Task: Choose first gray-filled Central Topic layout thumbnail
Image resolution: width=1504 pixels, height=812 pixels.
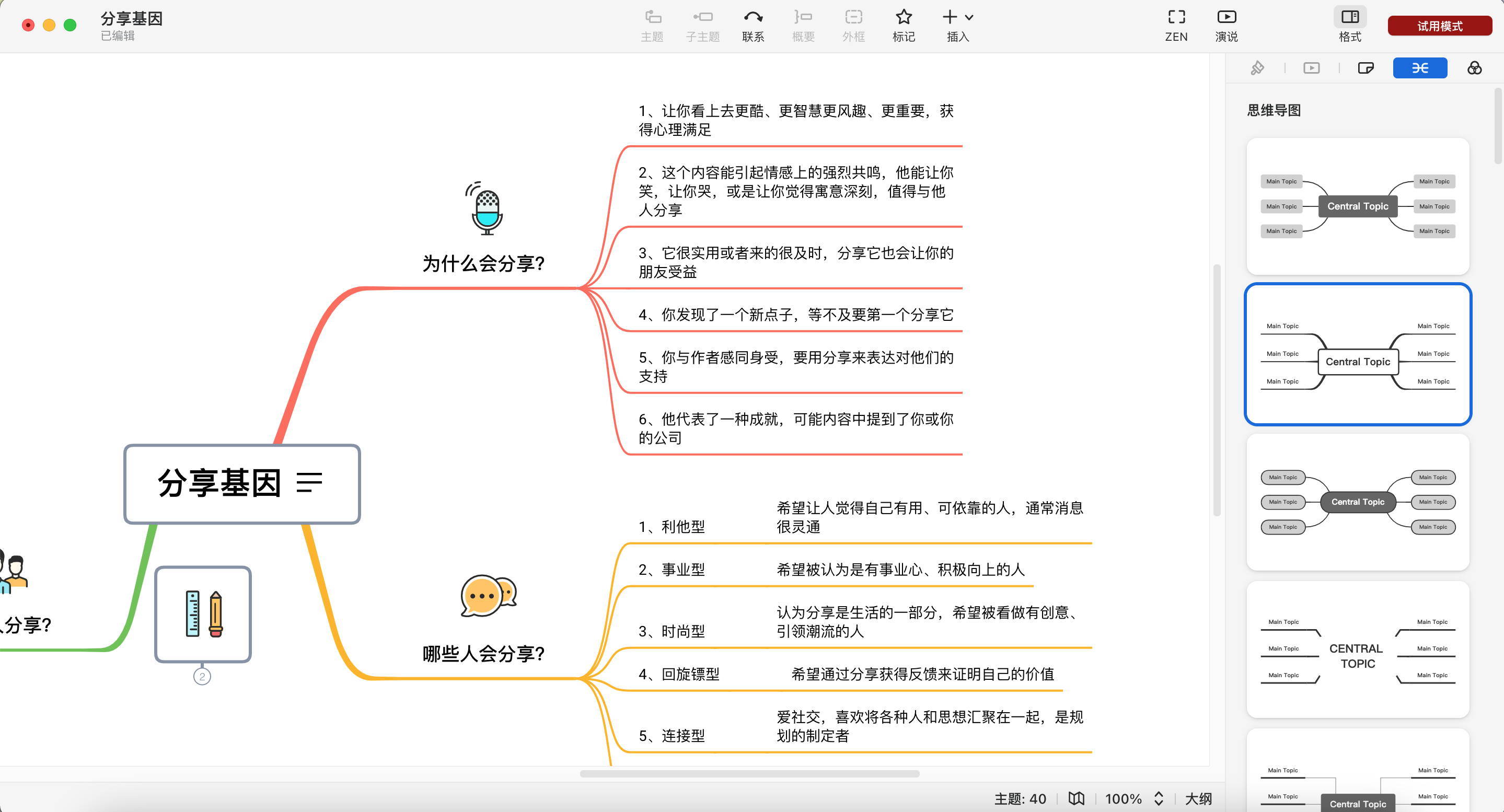Action: pyautogui.click(x=1358, y=206)
